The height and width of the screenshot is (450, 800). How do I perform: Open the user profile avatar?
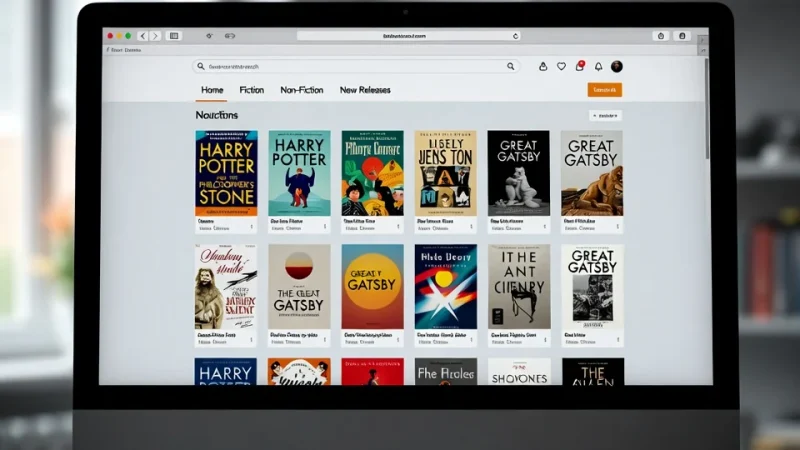pyautogui.click(x=617, y=66)
